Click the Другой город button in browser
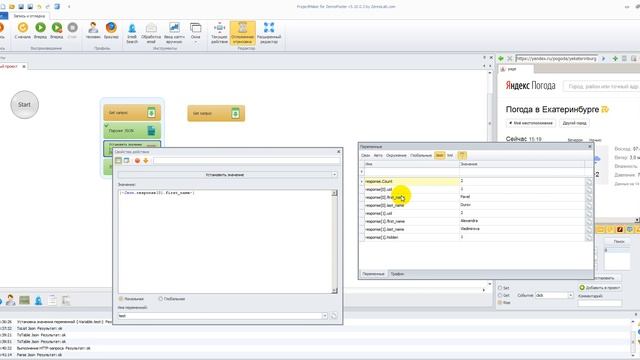Viewport: 640px width, 360px height. [x=575, y=123]
